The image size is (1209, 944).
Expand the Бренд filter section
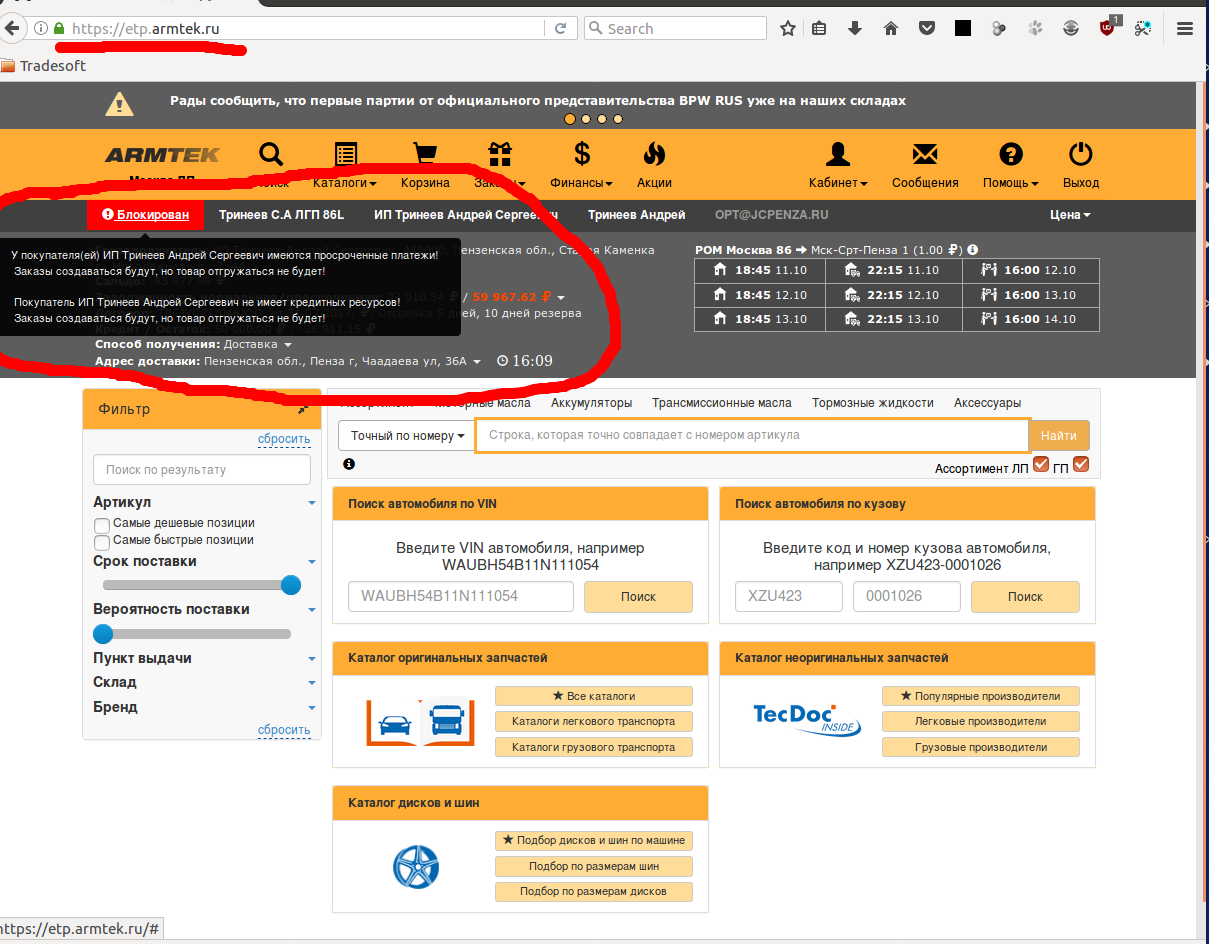pos(312,708)
